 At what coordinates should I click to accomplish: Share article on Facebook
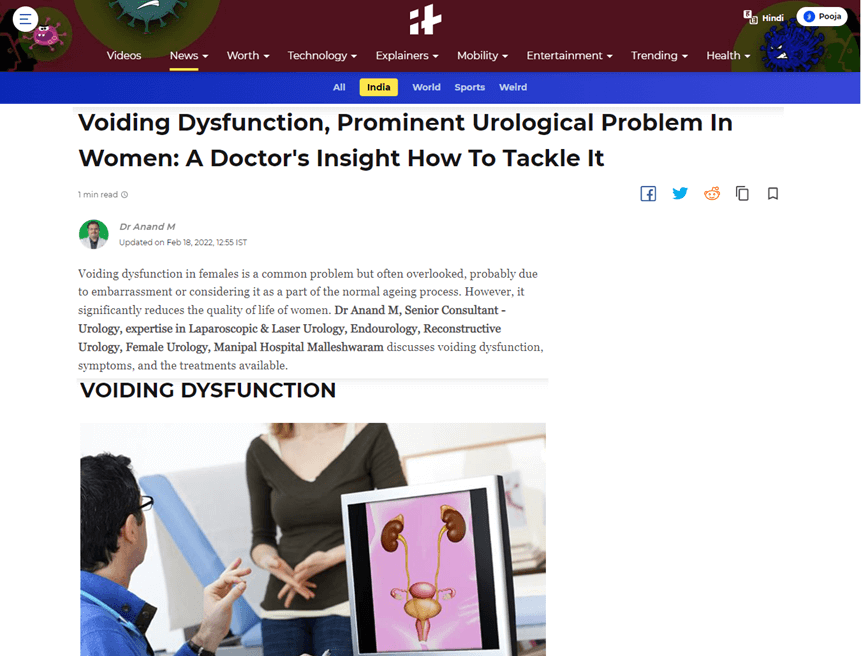point(648,194)
